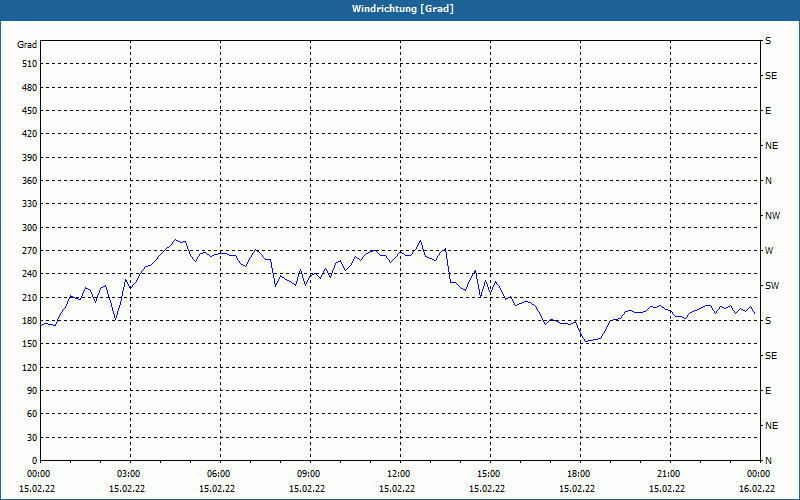
Task: Click the 12:00 time label
Action: 398,474
